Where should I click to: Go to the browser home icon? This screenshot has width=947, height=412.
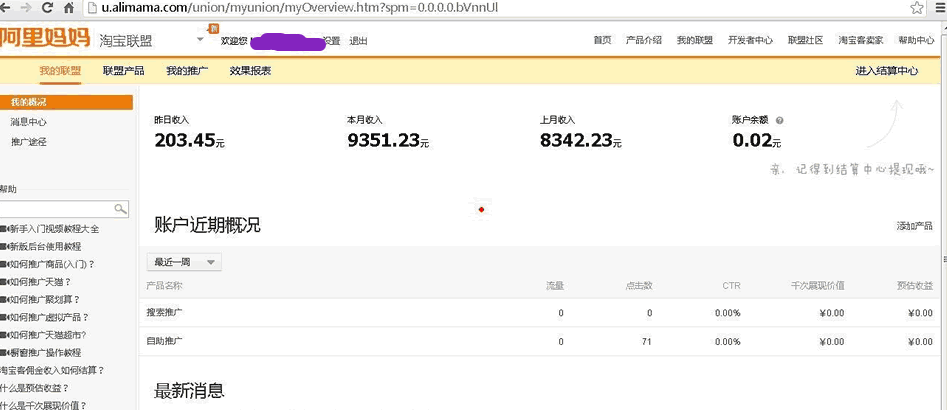pyautogui.click(x=69, y=8)
